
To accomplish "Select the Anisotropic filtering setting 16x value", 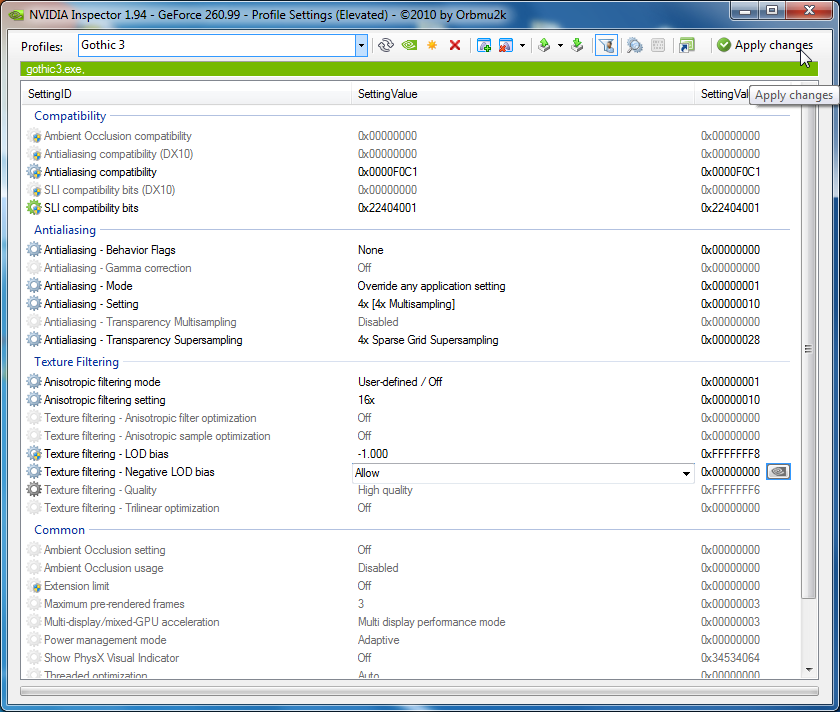I will click(367, 400).
